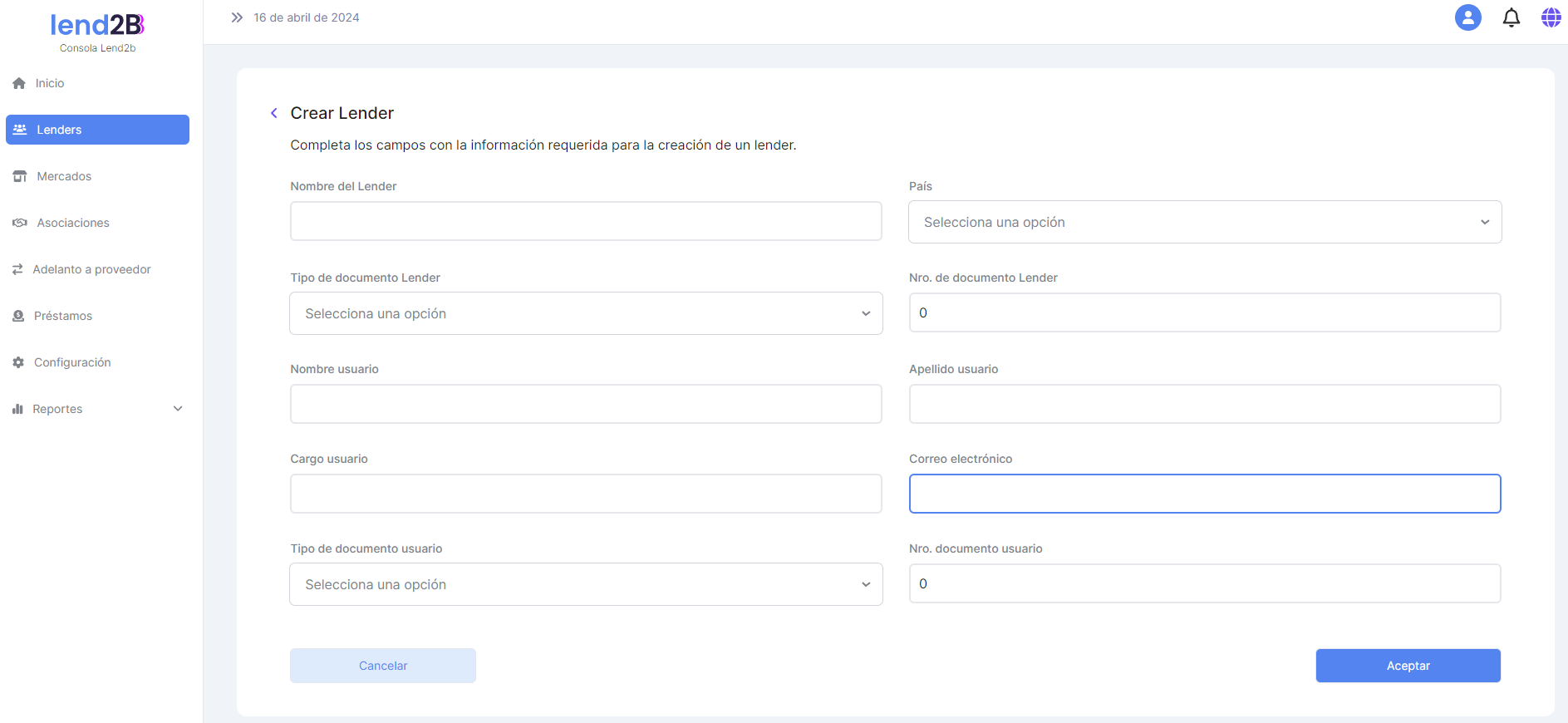
Task: Open the notifications bell
Action: click(x=1511, y=17)
